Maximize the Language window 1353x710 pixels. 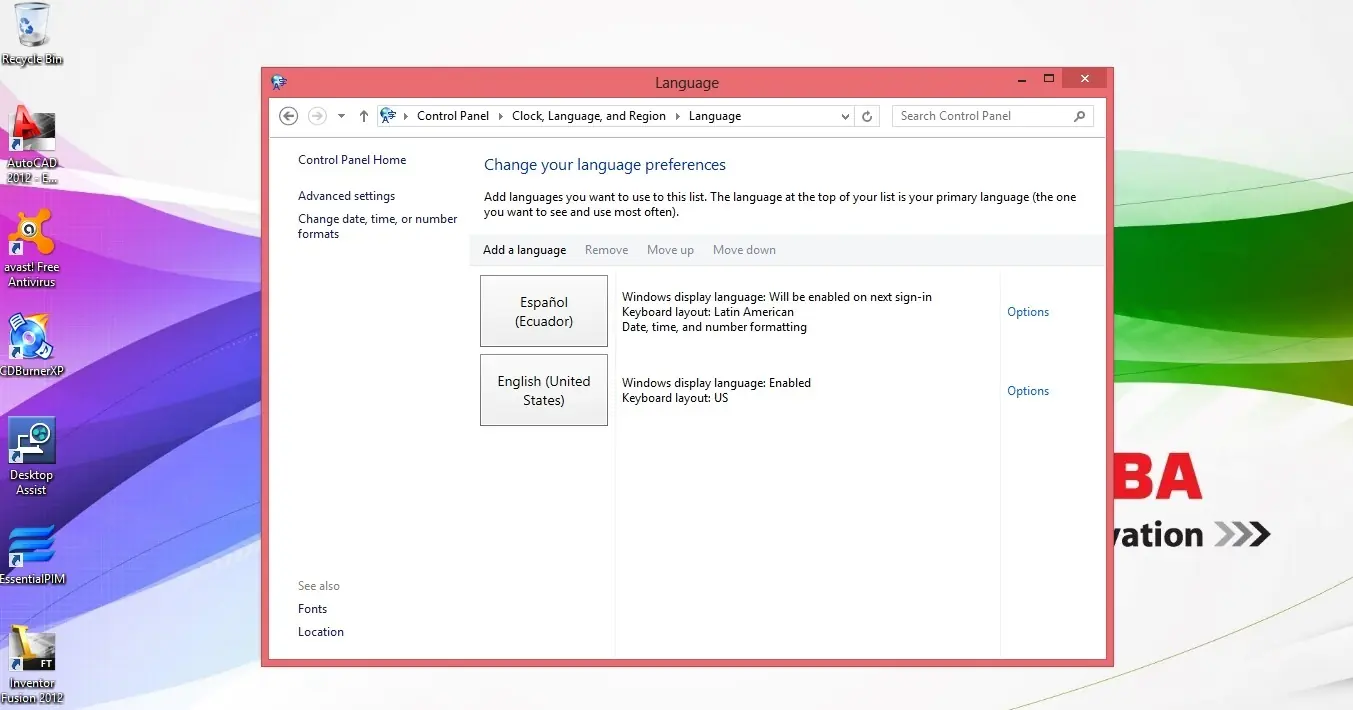(1049, 79)
